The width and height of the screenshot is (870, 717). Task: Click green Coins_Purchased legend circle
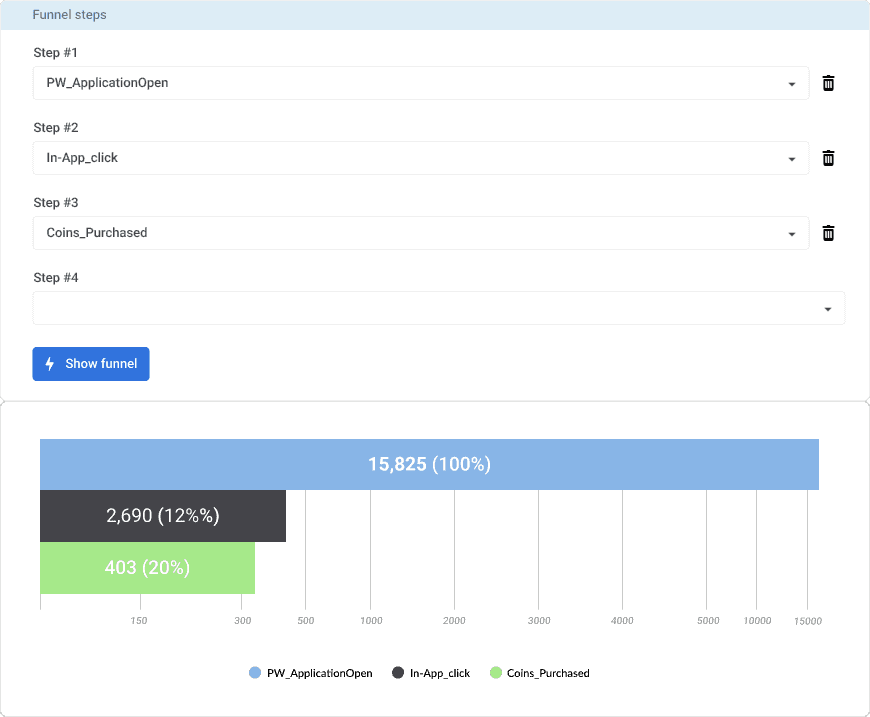495,673
